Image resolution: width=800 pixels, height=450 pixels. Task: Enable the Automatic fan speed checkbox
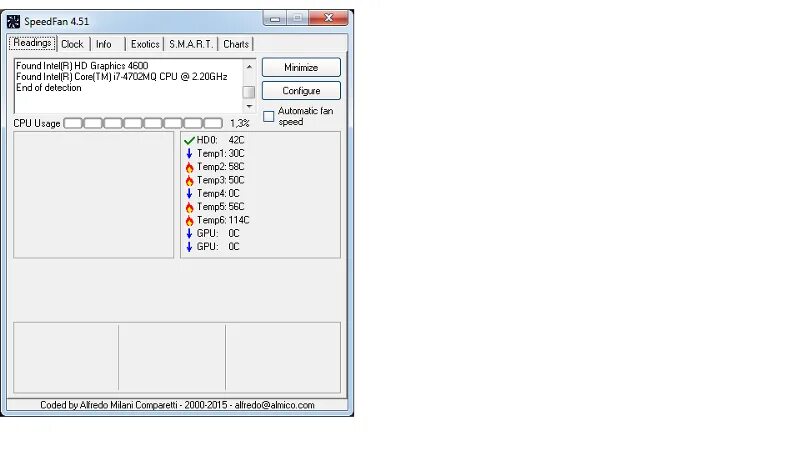click(269, 116)
